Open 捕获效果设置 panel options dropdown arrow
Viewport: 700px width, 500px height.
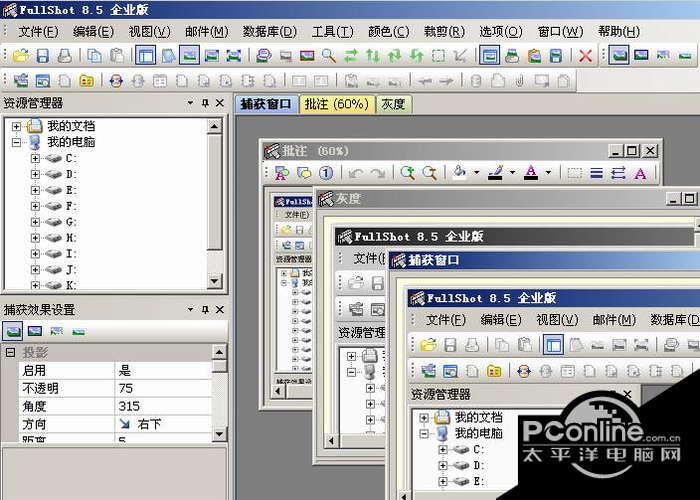[190, 309]
